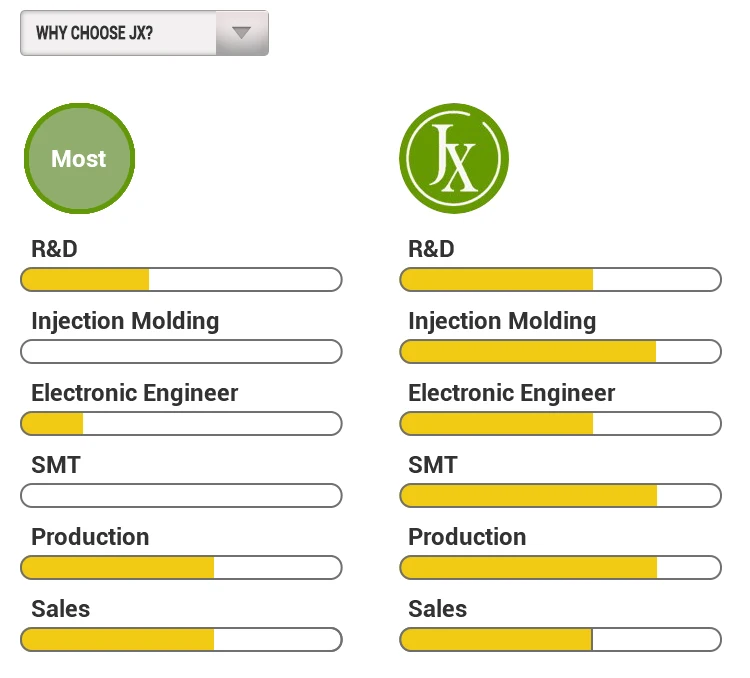This screenshot has width=750, height=678.
Task: Click the Production label under JX logo
Action: point(467,537)
